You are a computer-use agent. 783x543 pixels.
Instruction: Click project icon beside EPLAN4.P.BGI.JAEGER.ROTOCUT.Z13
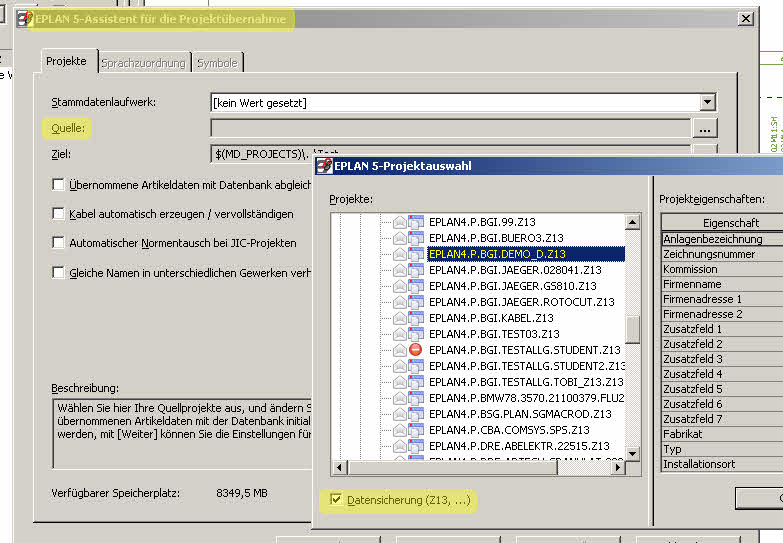click(415, 302)
